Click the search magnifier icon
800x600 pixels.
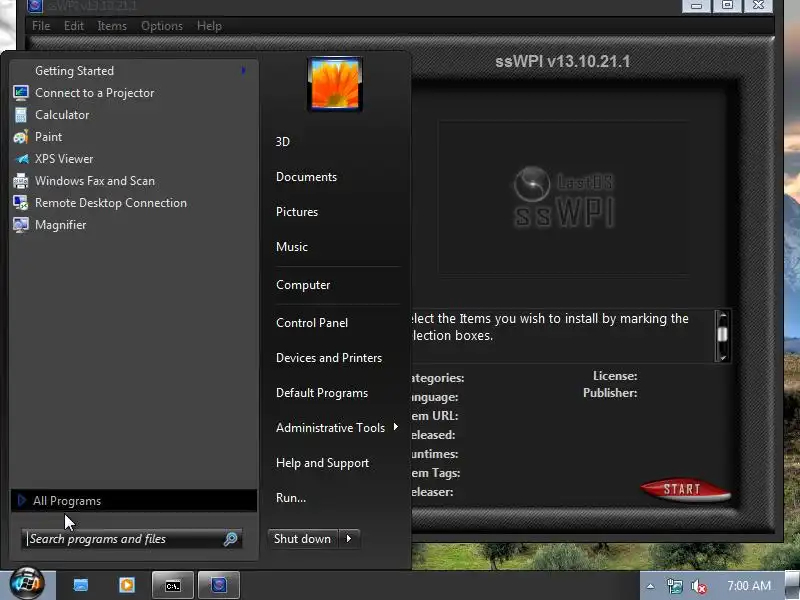231,539
